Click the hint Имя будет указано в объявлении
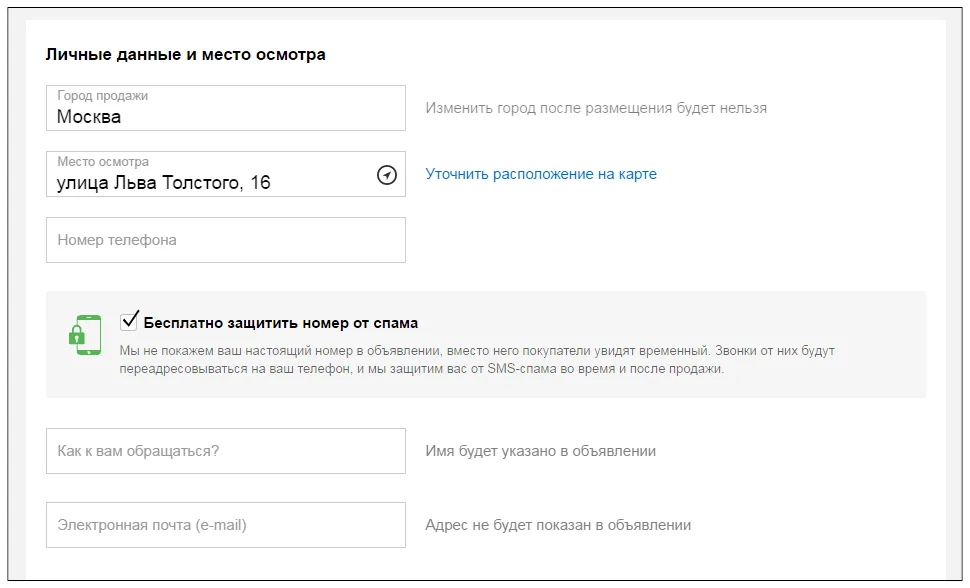This screenshot has width=970, height=588. coord(540,451)
